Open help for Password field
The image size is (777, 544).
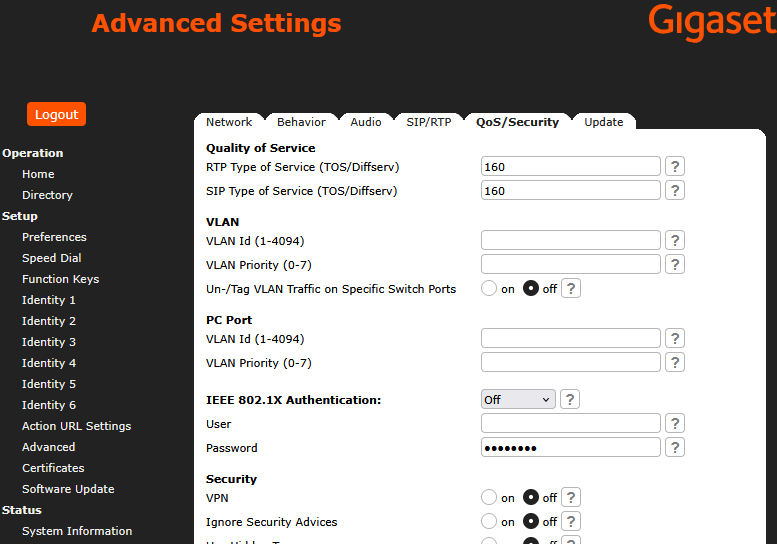tap(674, 447)
